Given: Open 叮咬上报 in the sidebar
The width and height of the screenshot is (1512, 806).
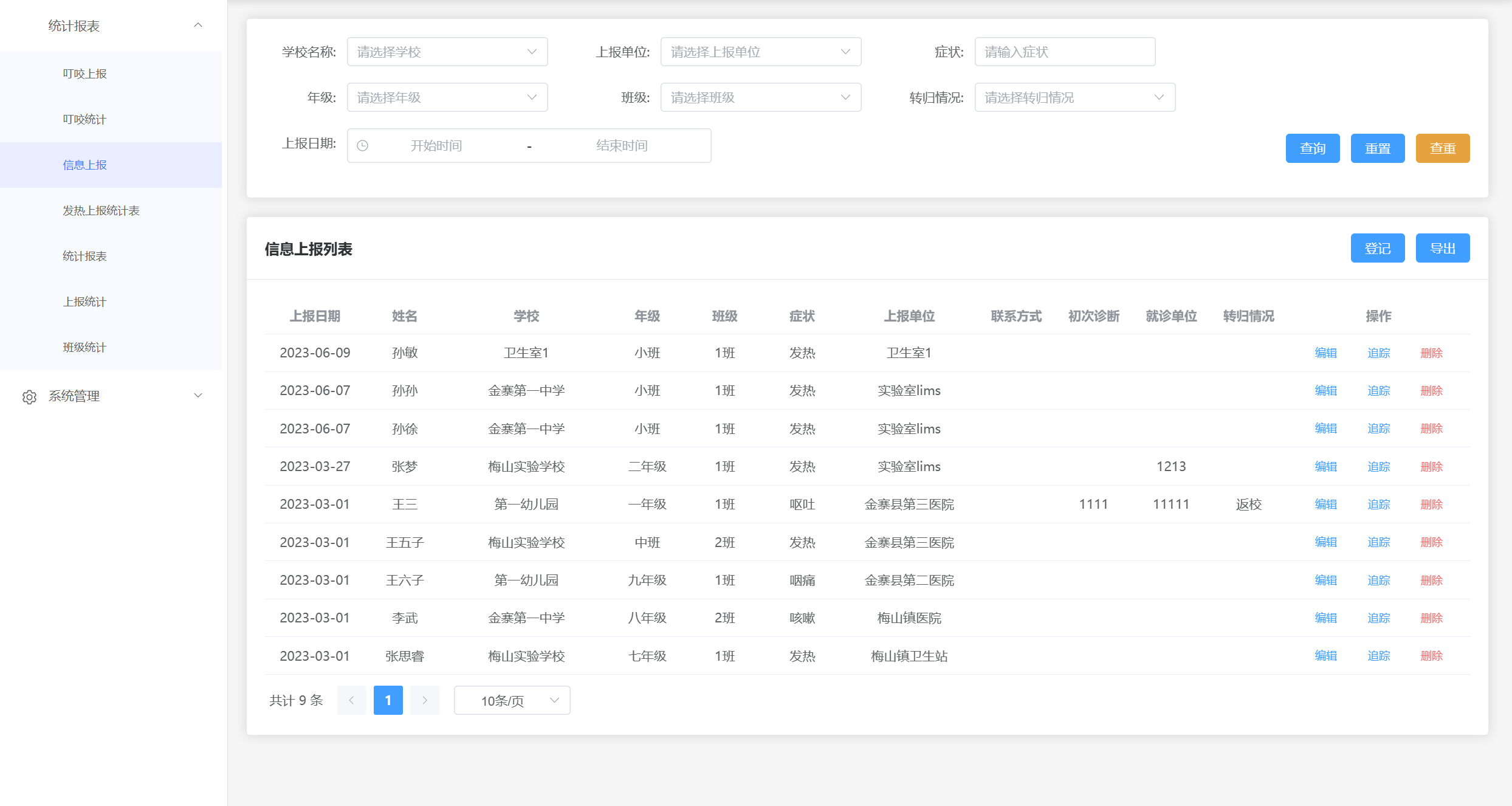Looking at the screenshot, I should pos(111,74).
